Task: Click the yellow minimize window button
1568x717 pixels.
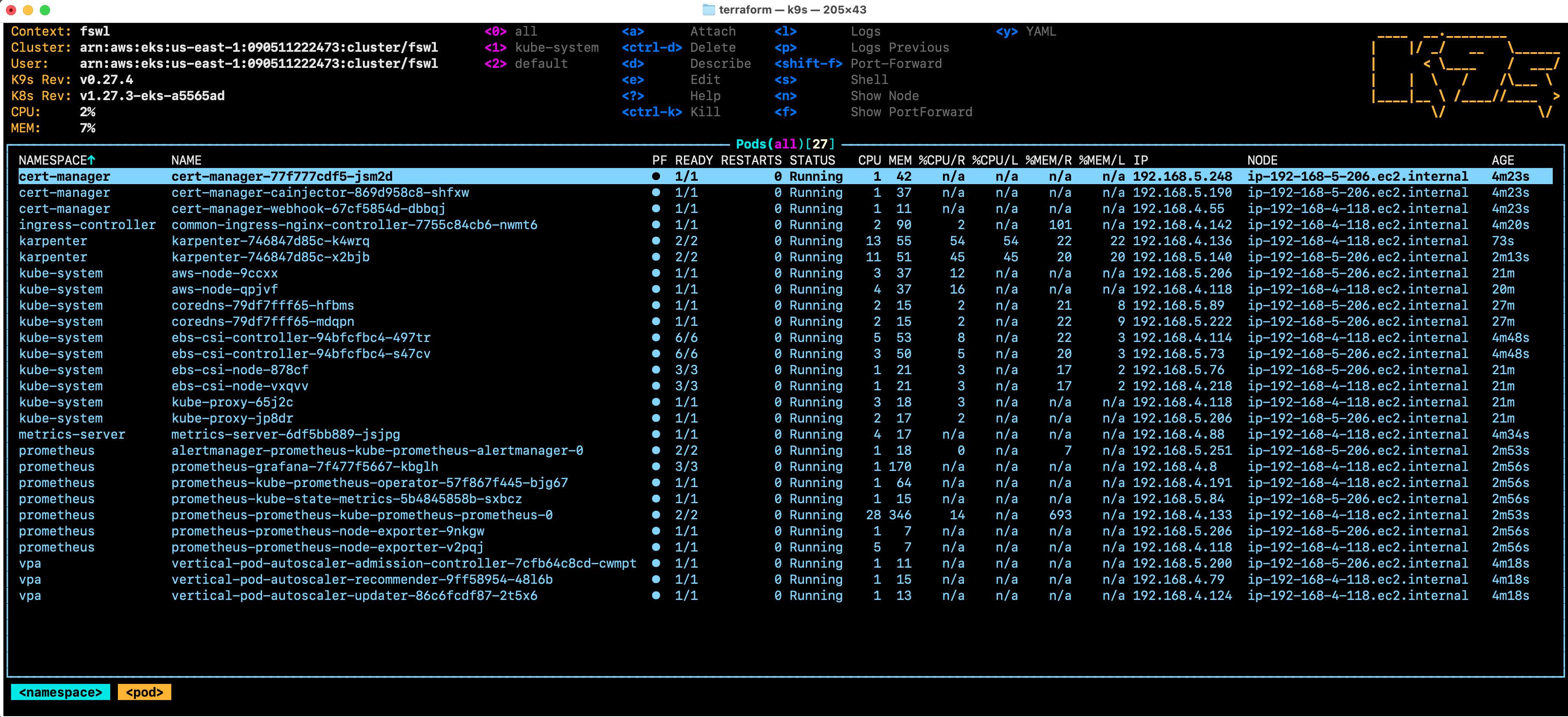Action: coord(28,10)
